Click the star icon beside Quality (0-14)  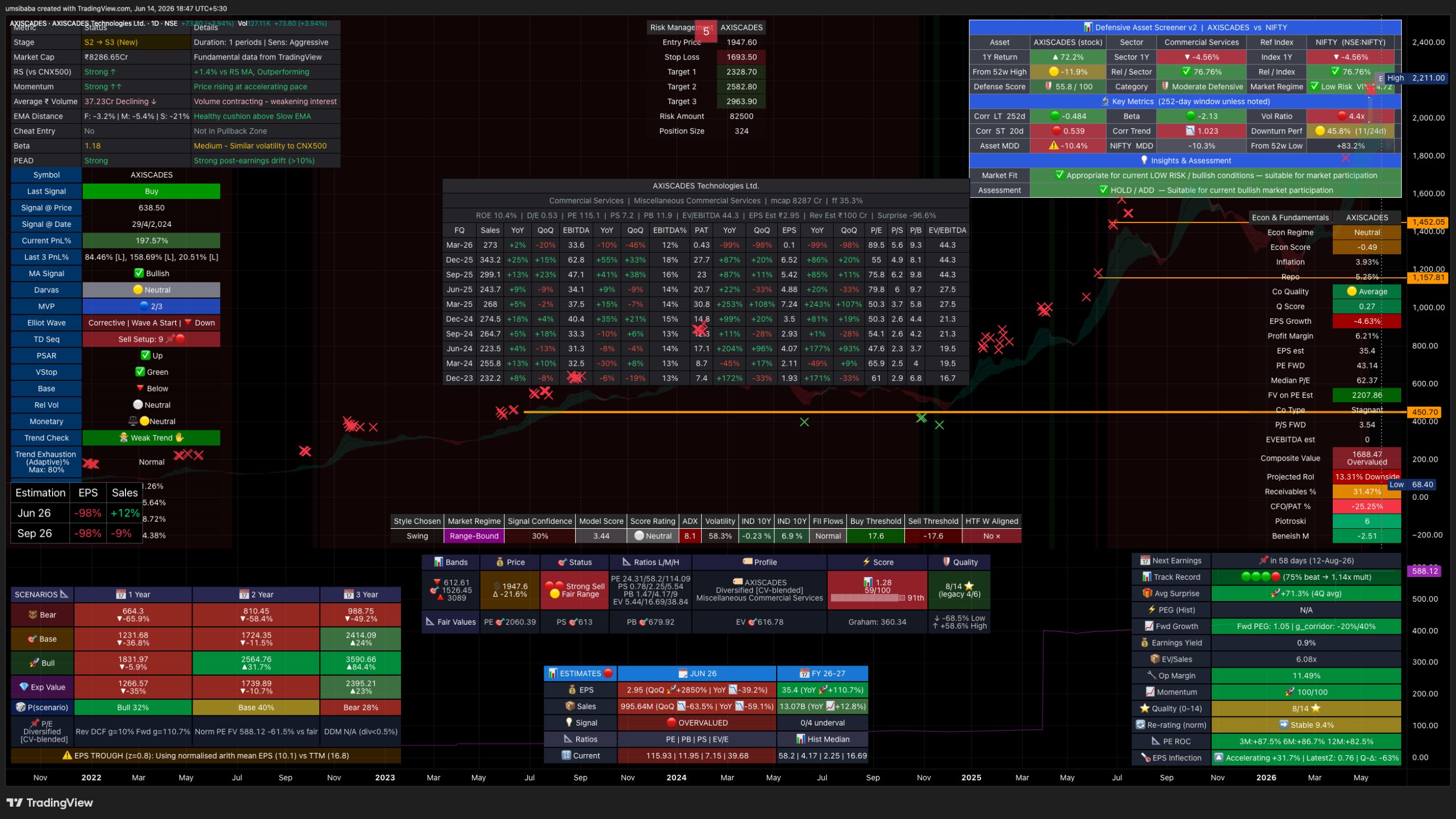pos(1145,708)
